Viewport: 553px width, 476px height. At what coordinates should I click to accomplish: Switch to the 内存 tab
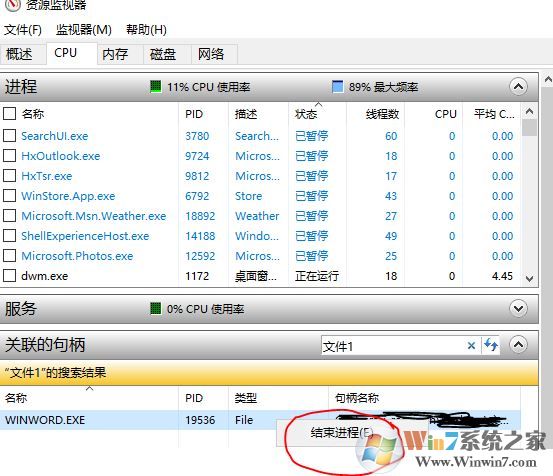tap(115, 54)
